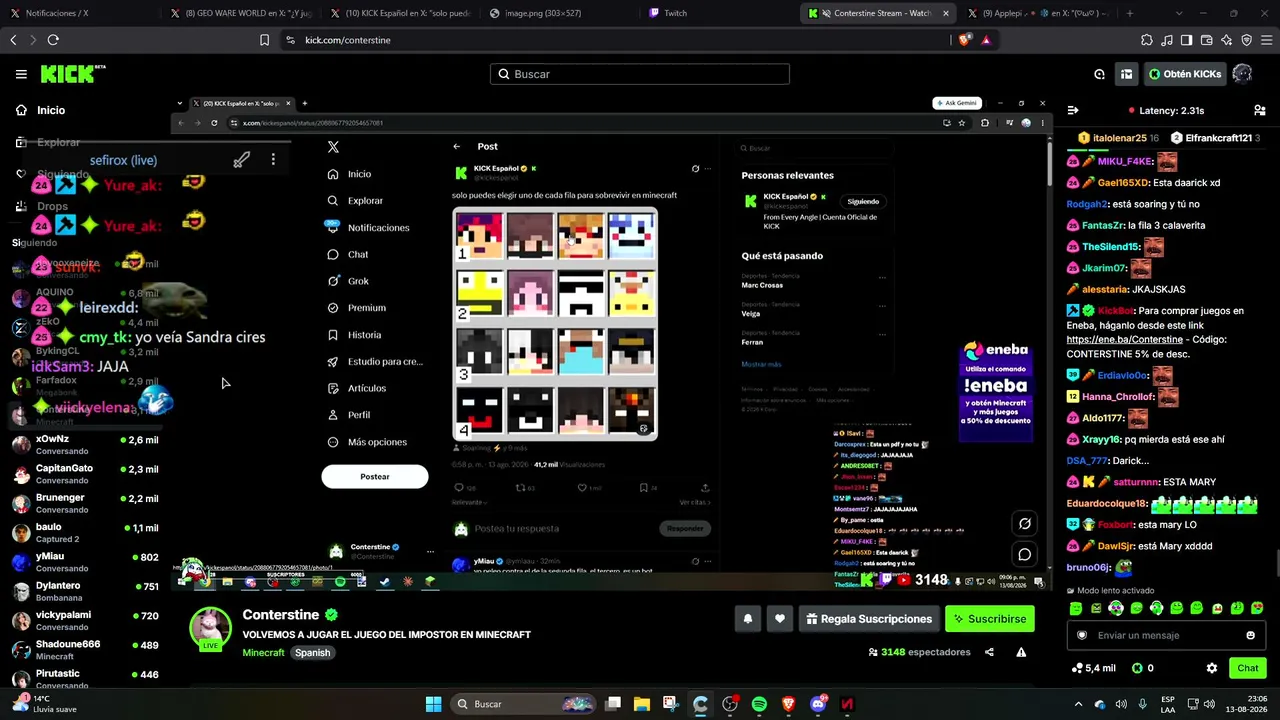Image resolution: width=1280 pixels, height=720 pixels.
Task: Open the Brave Shields icon
Action: (964, 40)
